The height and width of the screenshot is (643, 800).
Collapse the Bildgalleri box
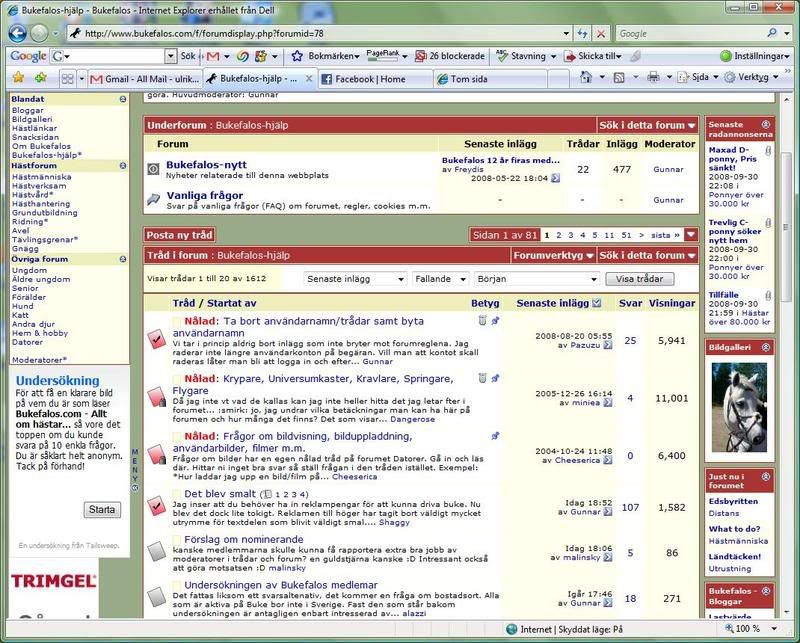766,347
